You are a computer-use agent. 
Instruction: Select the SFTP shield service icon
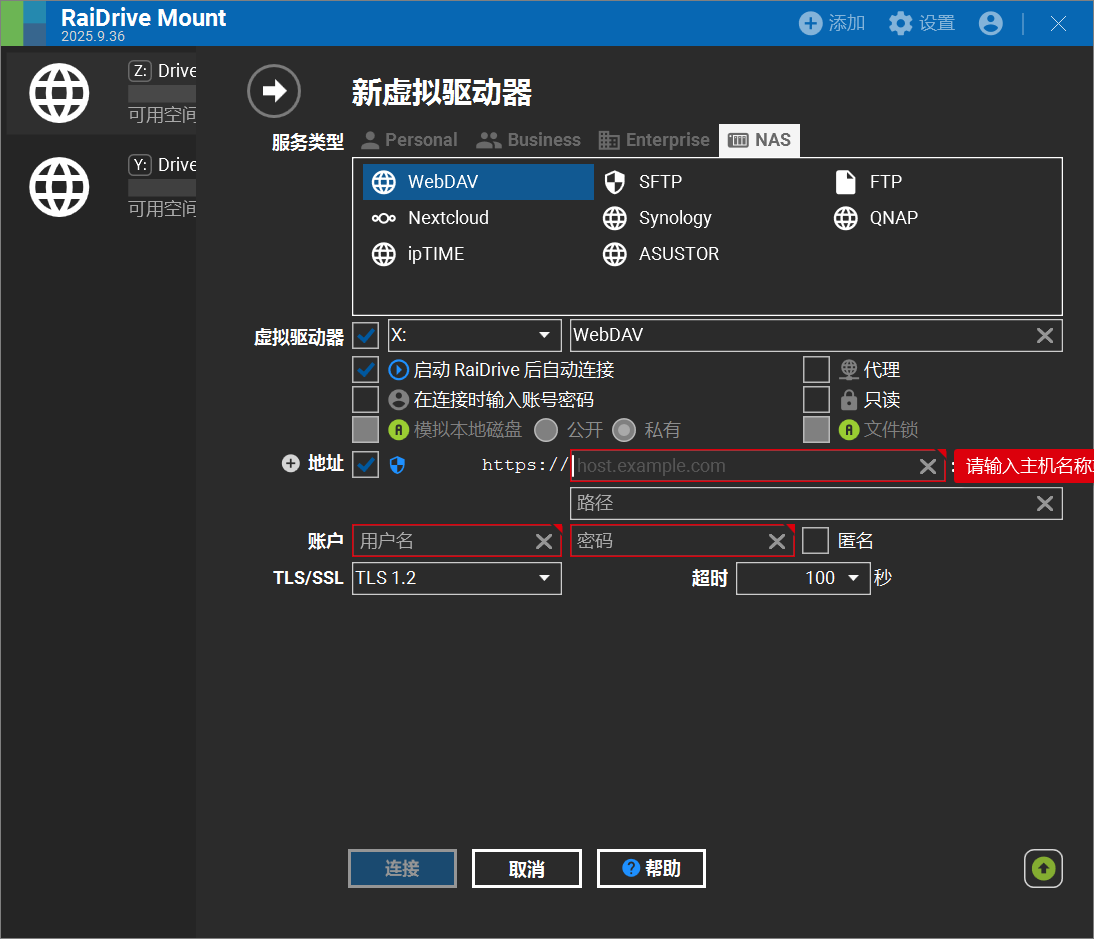[615, 182]
